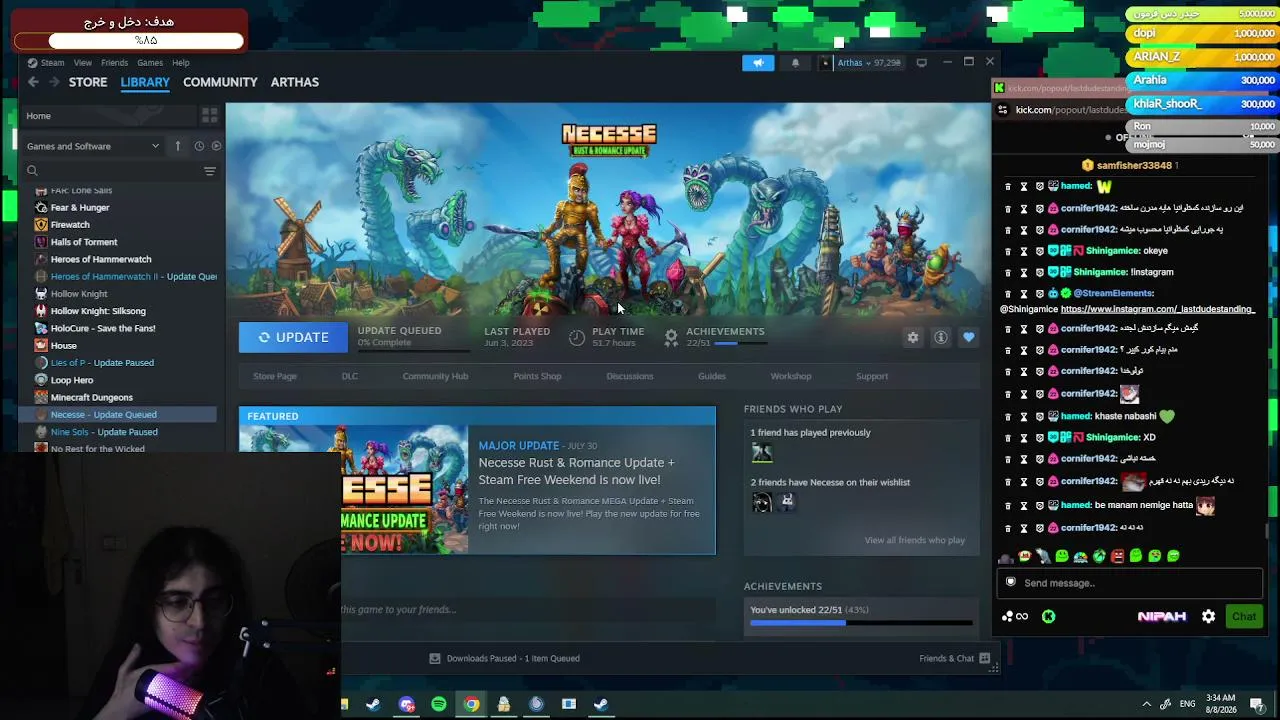The width and height of the screenshot is (1280, 720).
Task: Open the Windows notification center
Action: tap(1257, 704)
